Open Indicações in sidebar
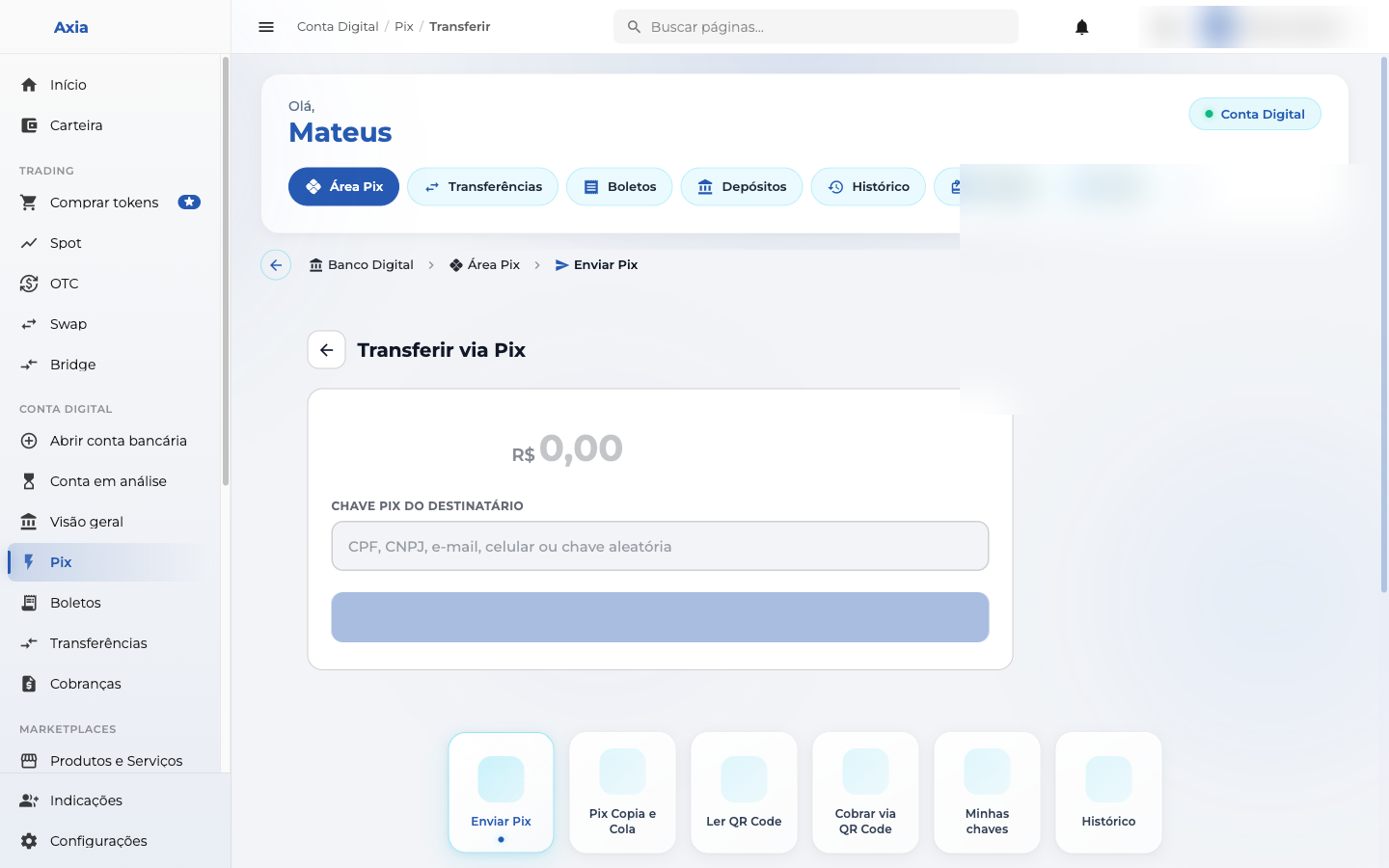The width and height of the screenshot is (1389, 868). pyautogui.click(x=110, y=800)
